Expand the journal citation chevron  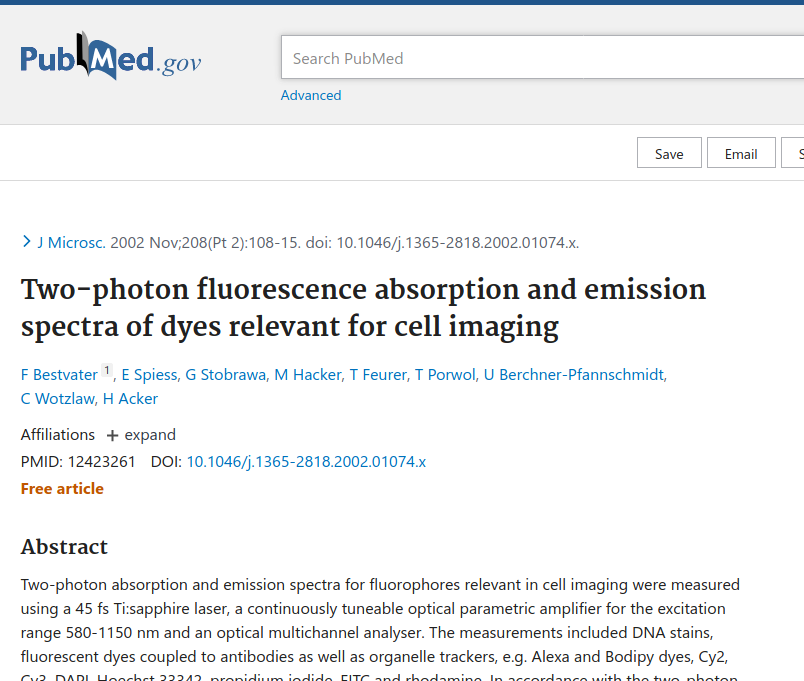[x=27, y=242]
